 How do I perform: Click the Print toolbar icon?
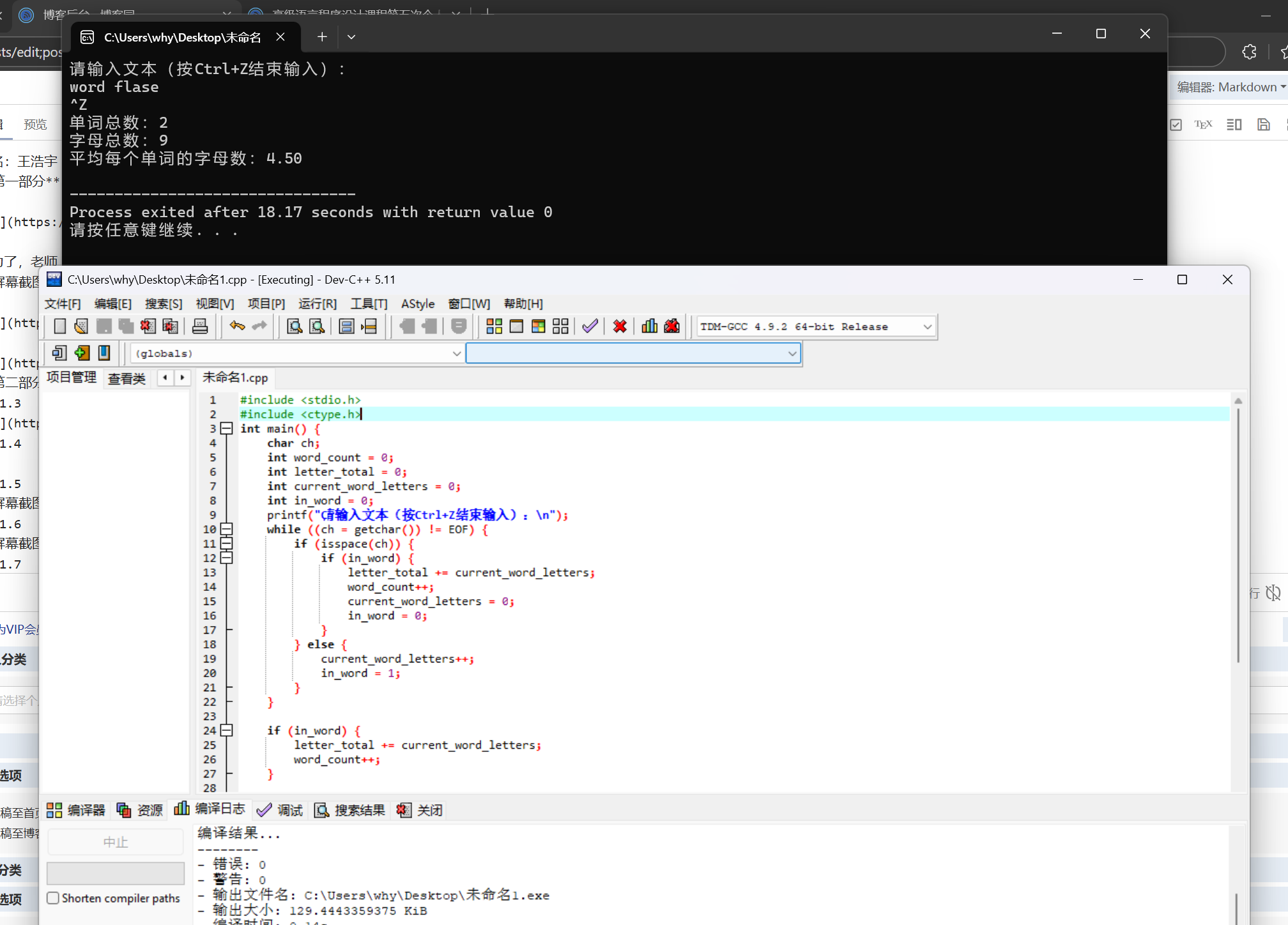tap(200, 326)
